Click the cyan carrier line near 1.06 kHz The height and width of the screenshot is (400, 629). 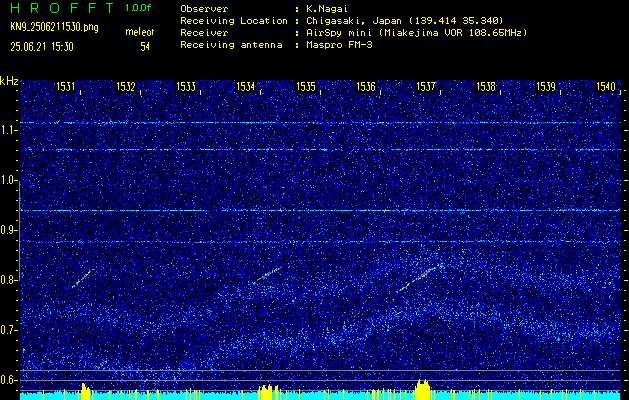point(320,150)
